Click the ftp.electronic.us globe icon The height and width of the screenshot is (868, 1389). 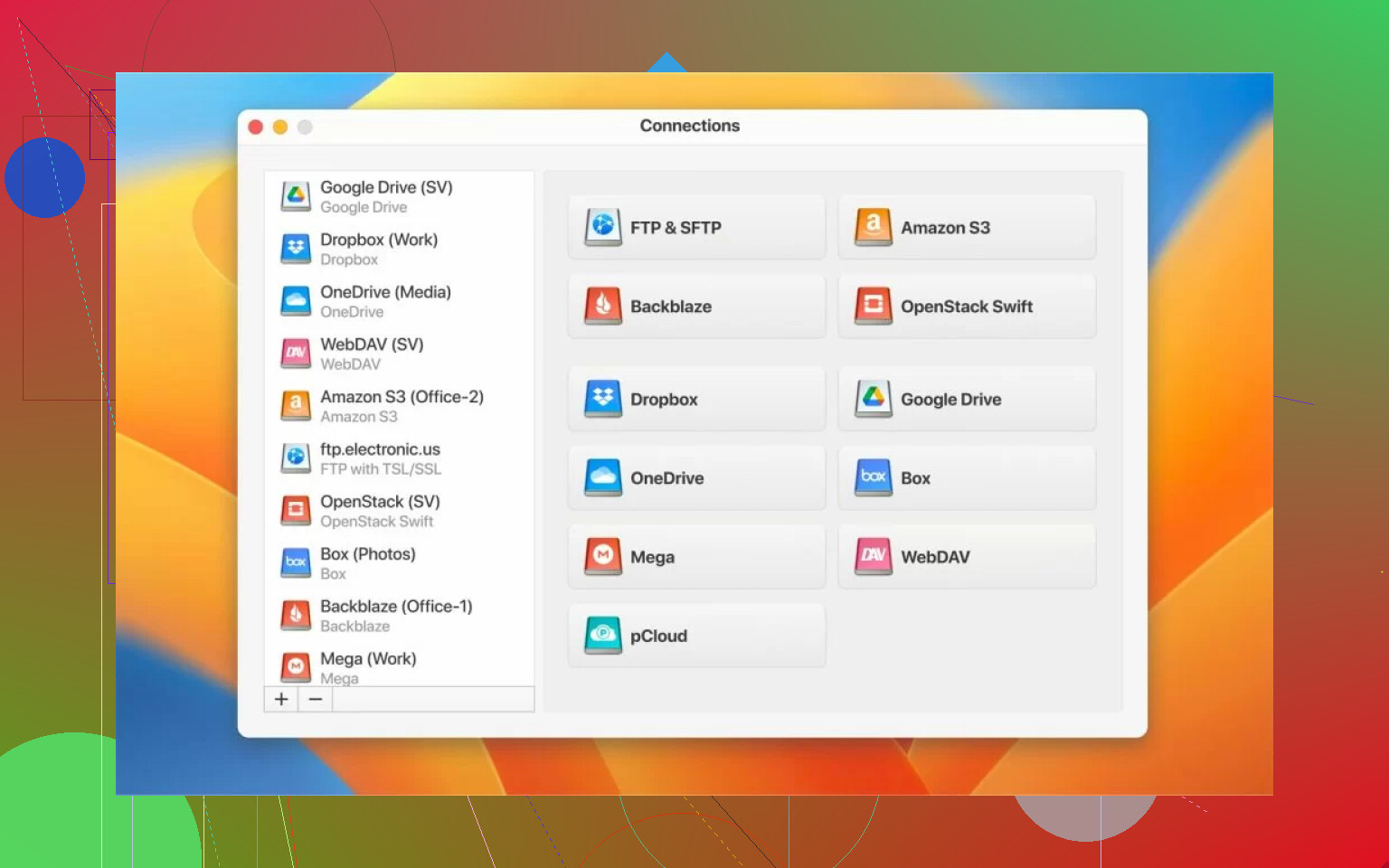pos(296,458)
